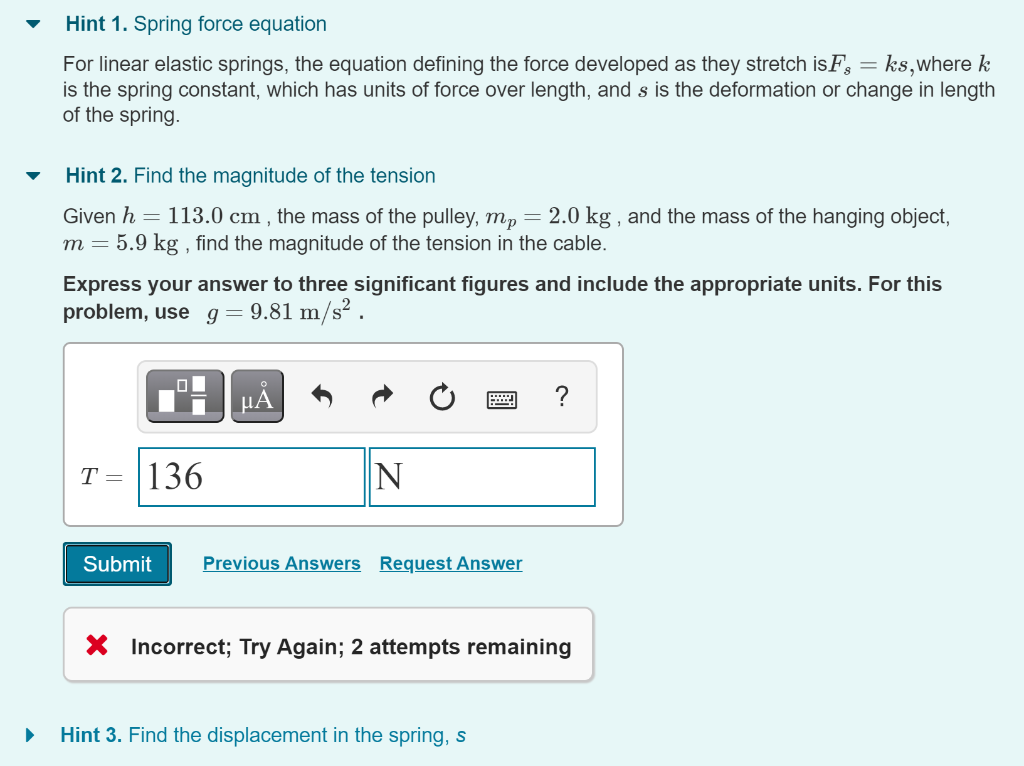The image size is (1024, 766).
Task: Open the math templates formatting tool
Action: (183, 395)
